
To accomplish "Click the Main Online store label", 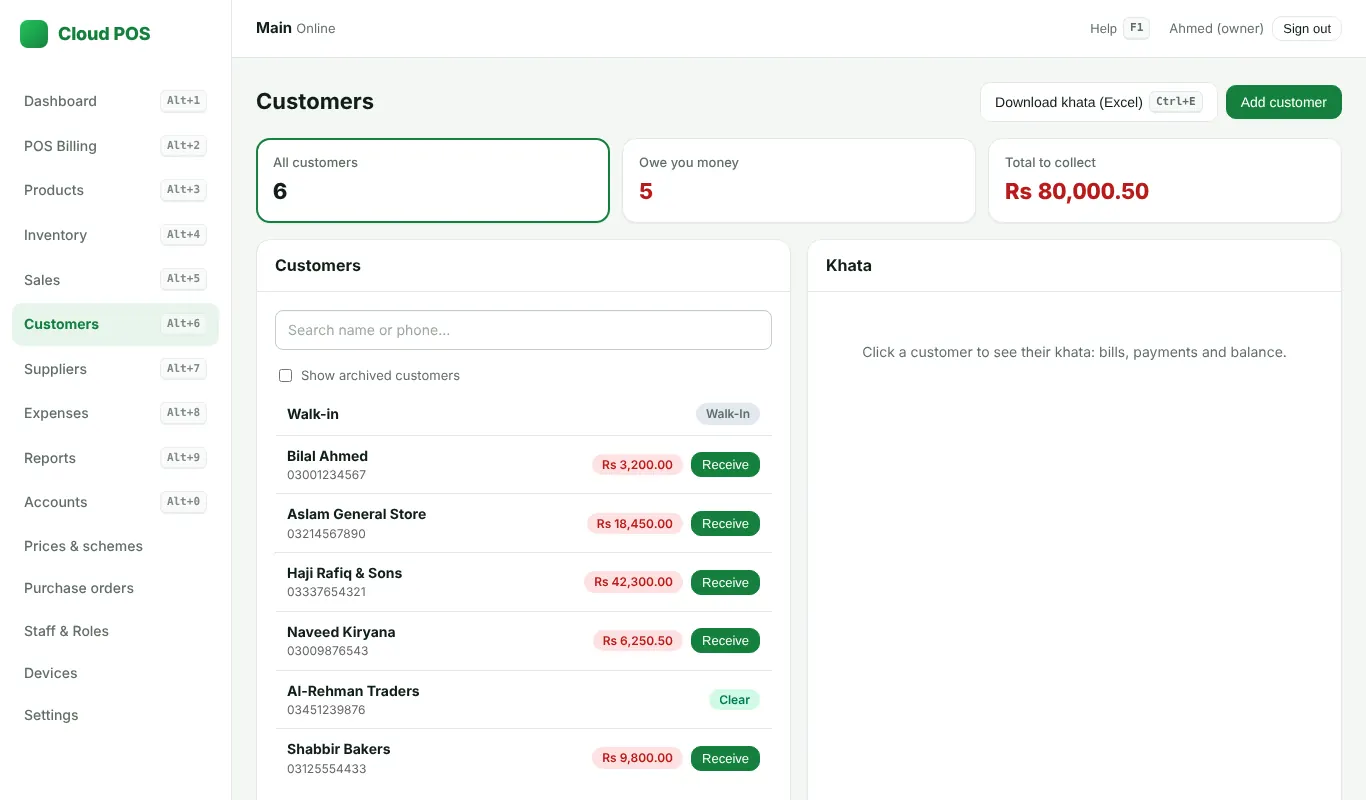I will (x=296, y=28).
